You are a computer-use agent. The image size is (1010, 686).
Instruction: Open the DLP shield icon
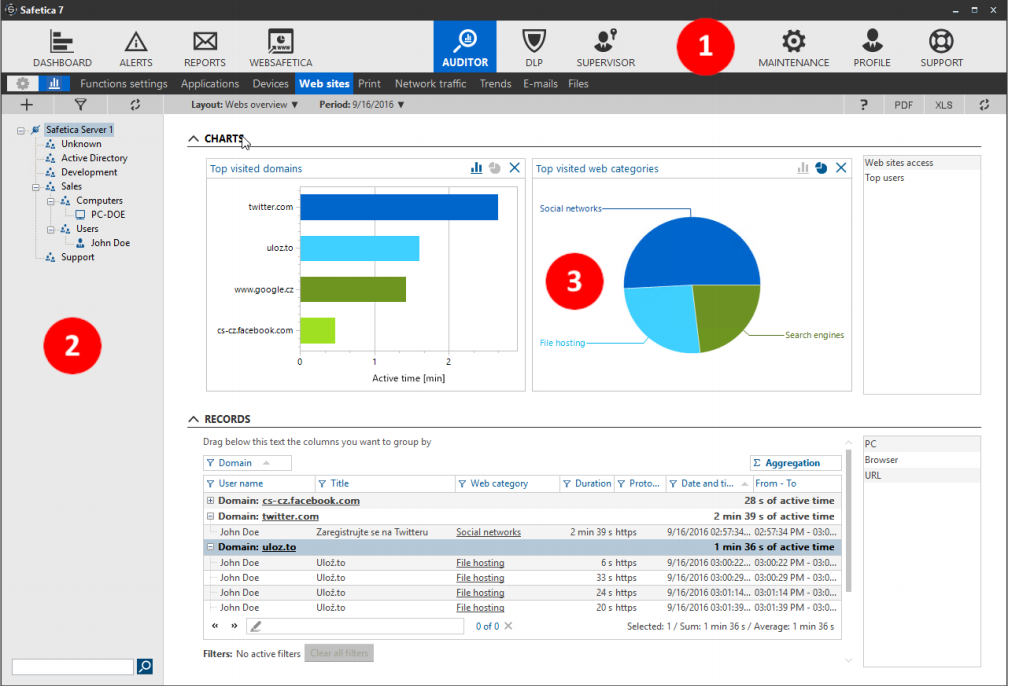(x=534, y=43)
